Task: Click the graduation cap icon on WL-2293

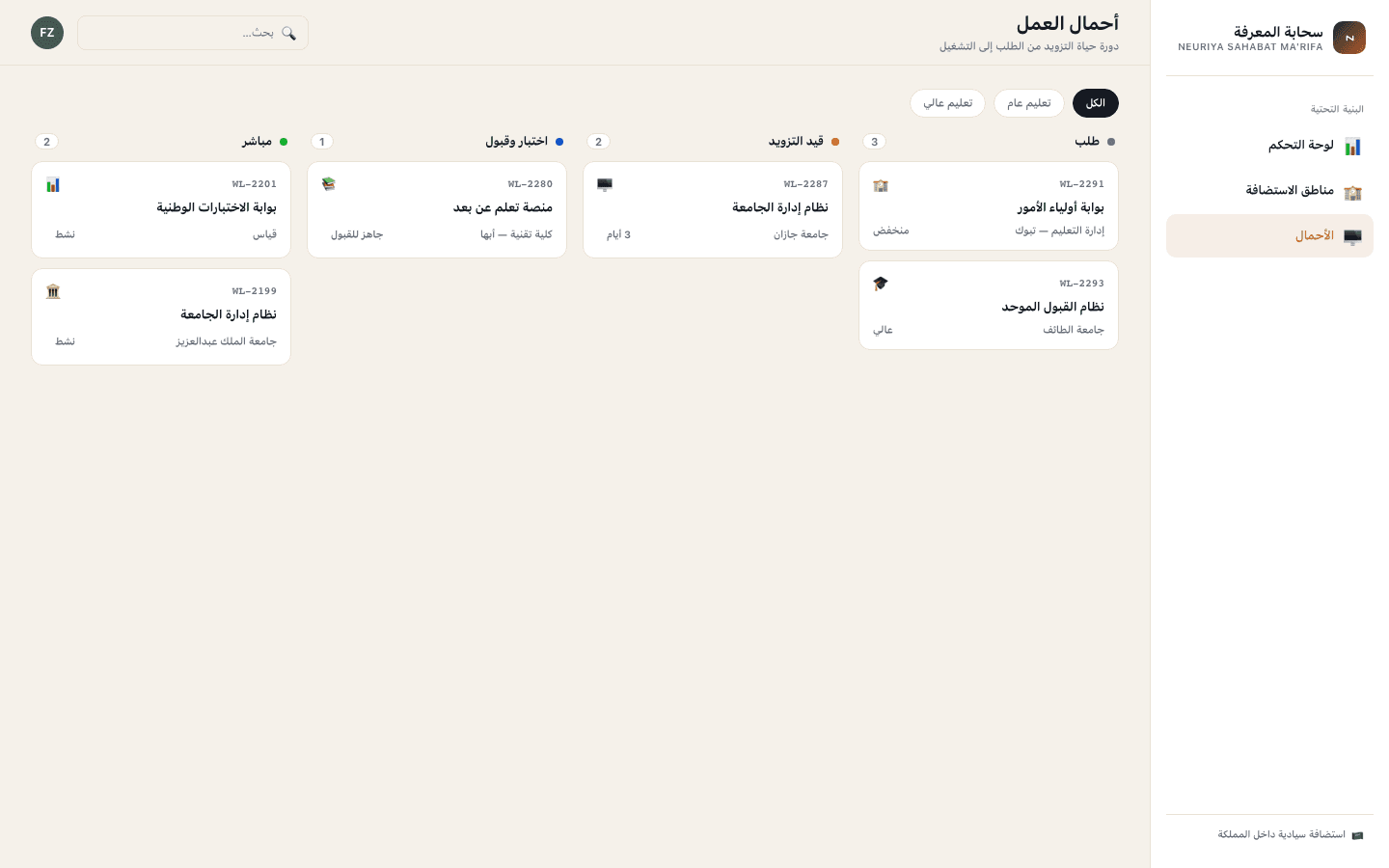Action: click(881, 284)
